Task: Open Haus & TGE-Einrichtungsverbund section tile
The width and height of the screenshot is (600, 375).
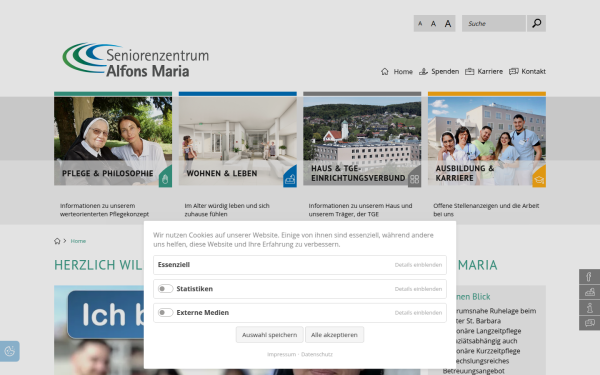Action: [362, 140]
